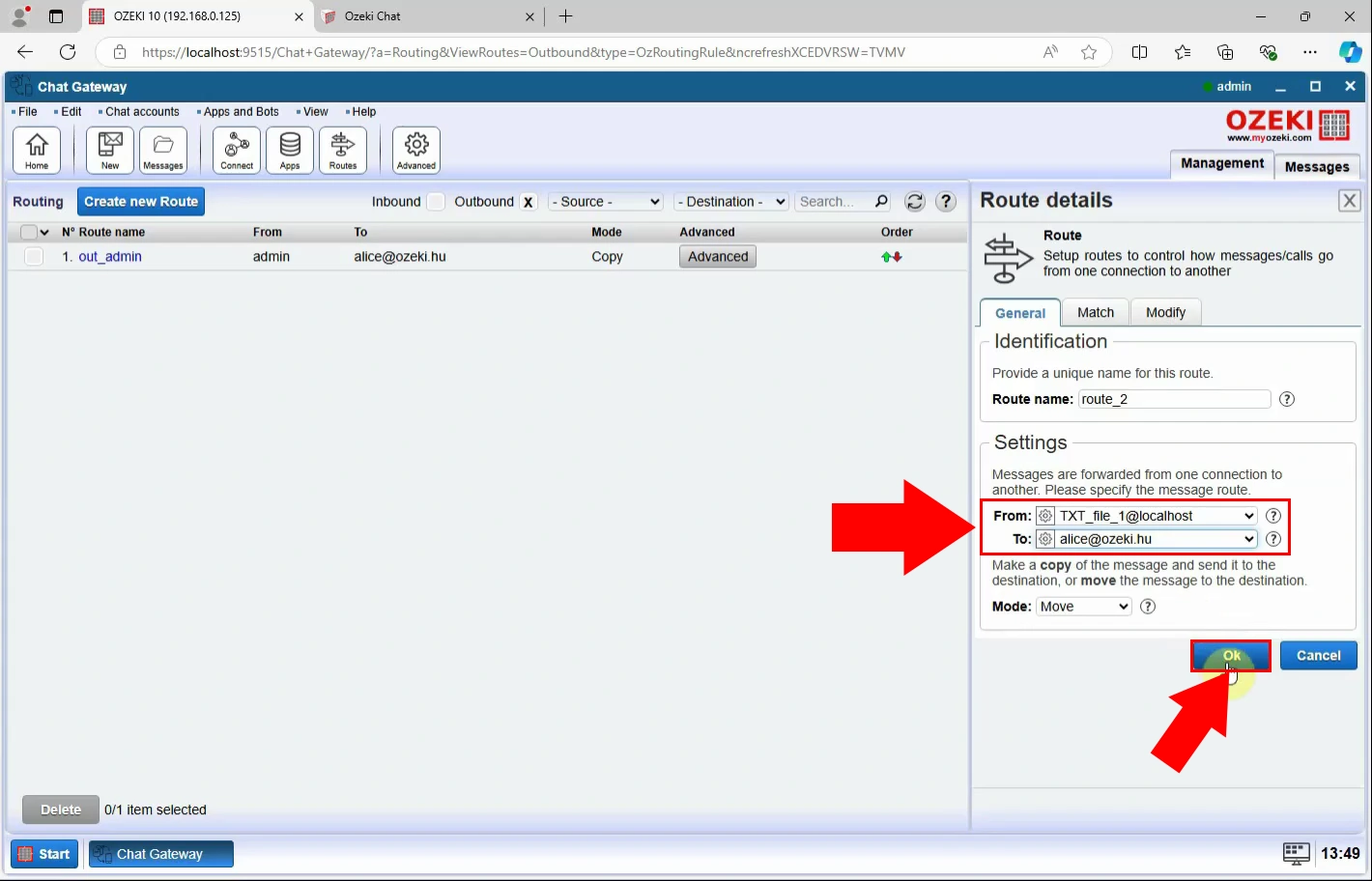The image size is (1372, 881).
Task: Reload the browser page
Action: (68, 52)
